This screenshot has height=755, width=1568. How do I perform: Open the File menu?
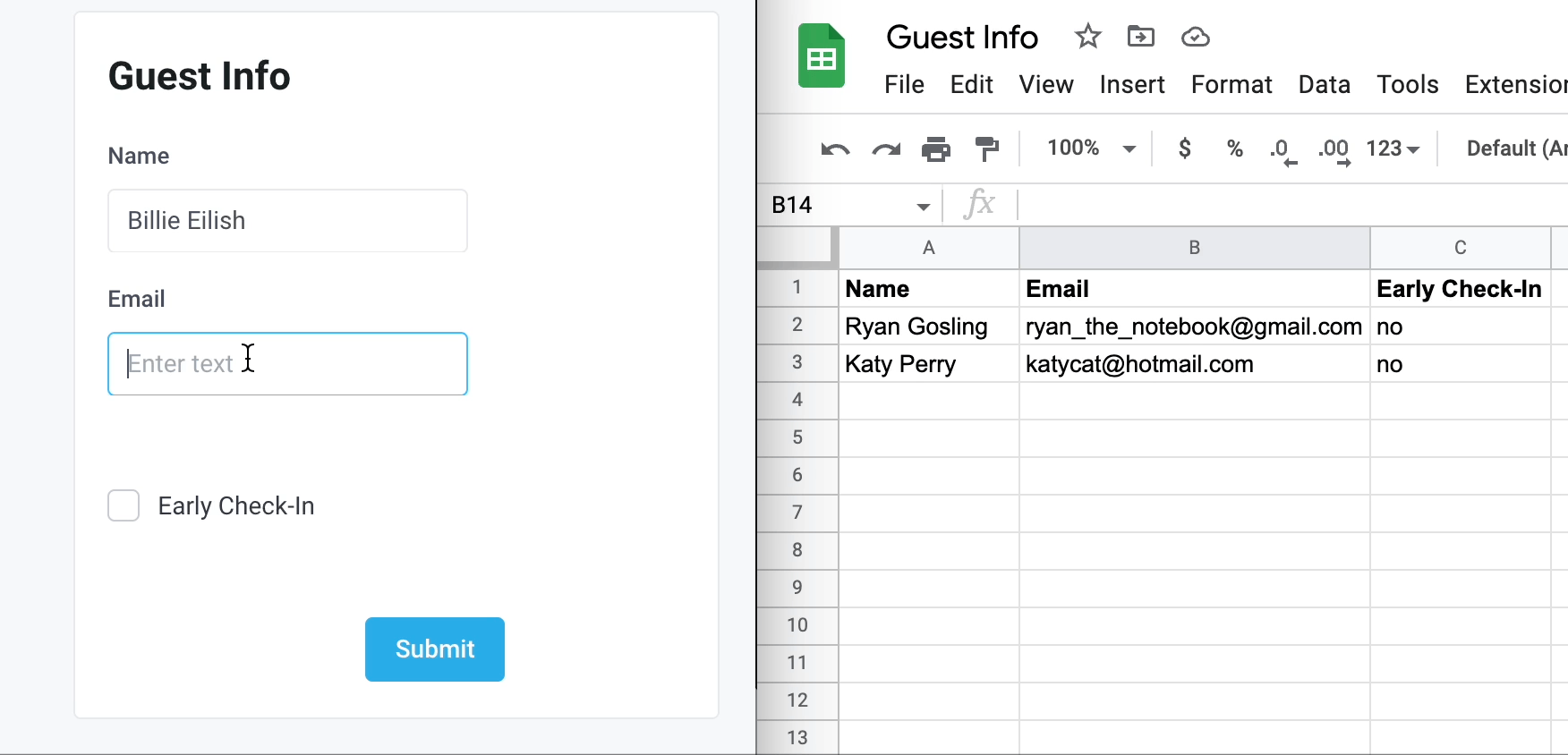tap(904, 85)
